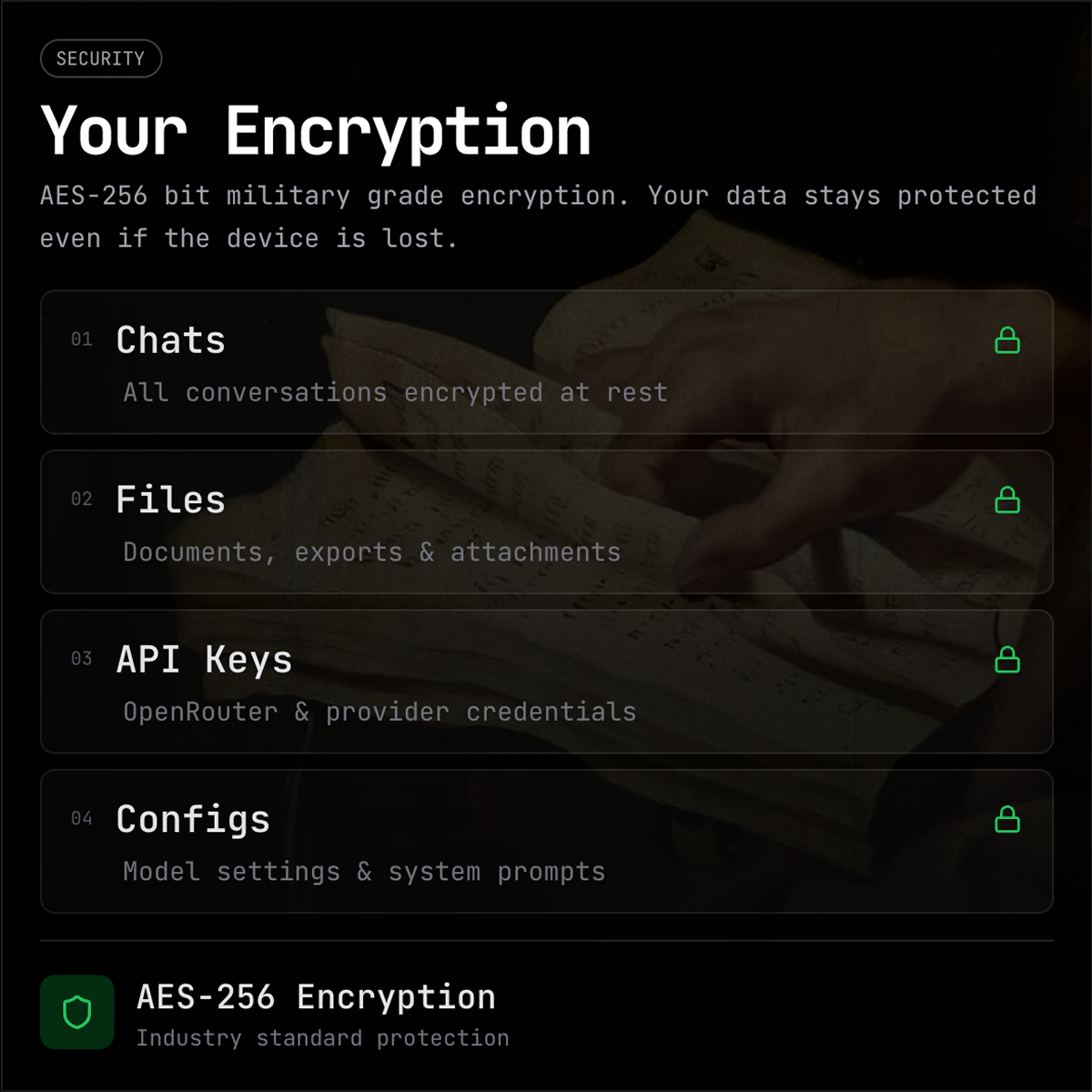Click the 01 number label
This screenshot has height=1092, width=1092.
tap(82, 339)
